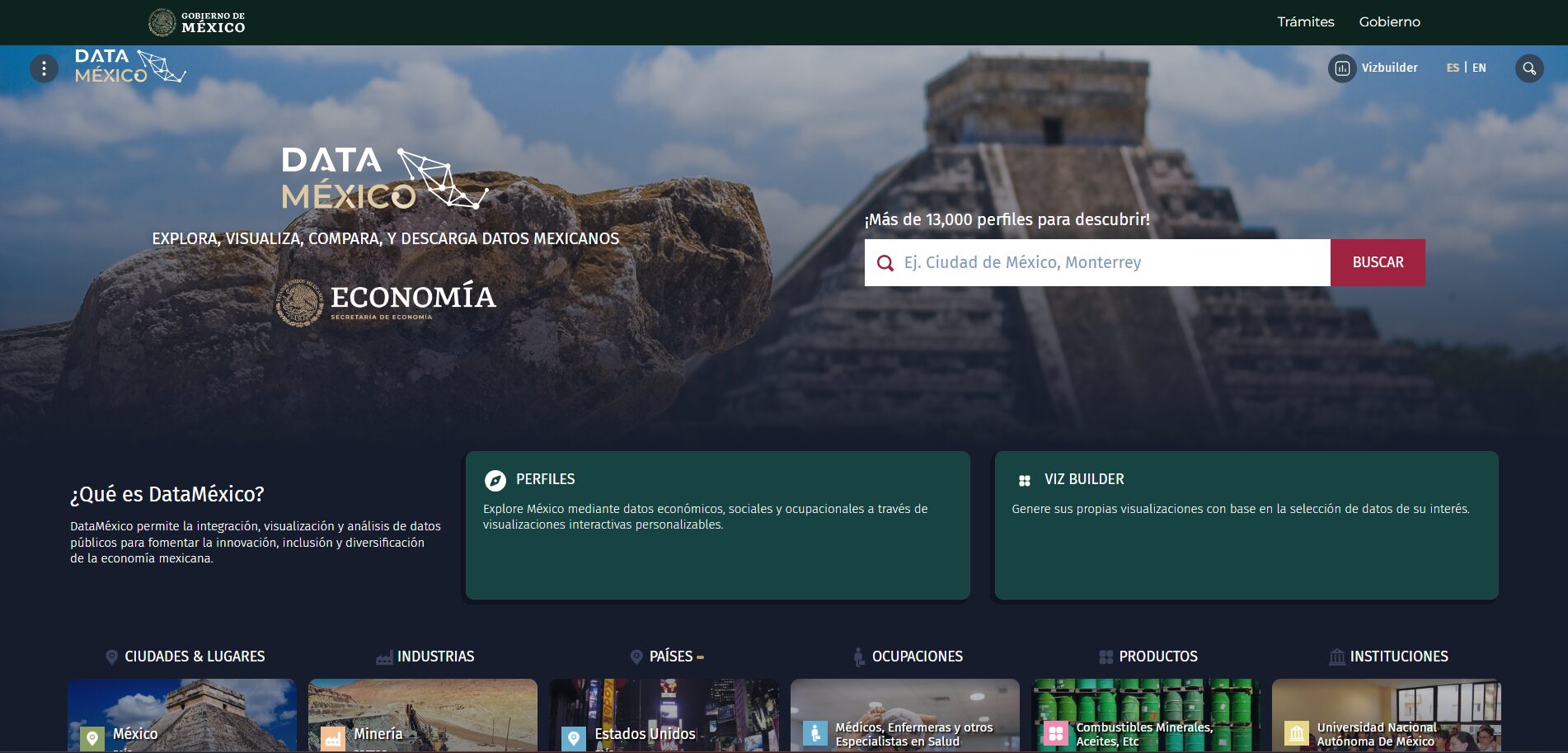The image size is (1568, 753).
Task: Click the BUSCAR button
Action: pyautogui.click(x=1378, y=263)
